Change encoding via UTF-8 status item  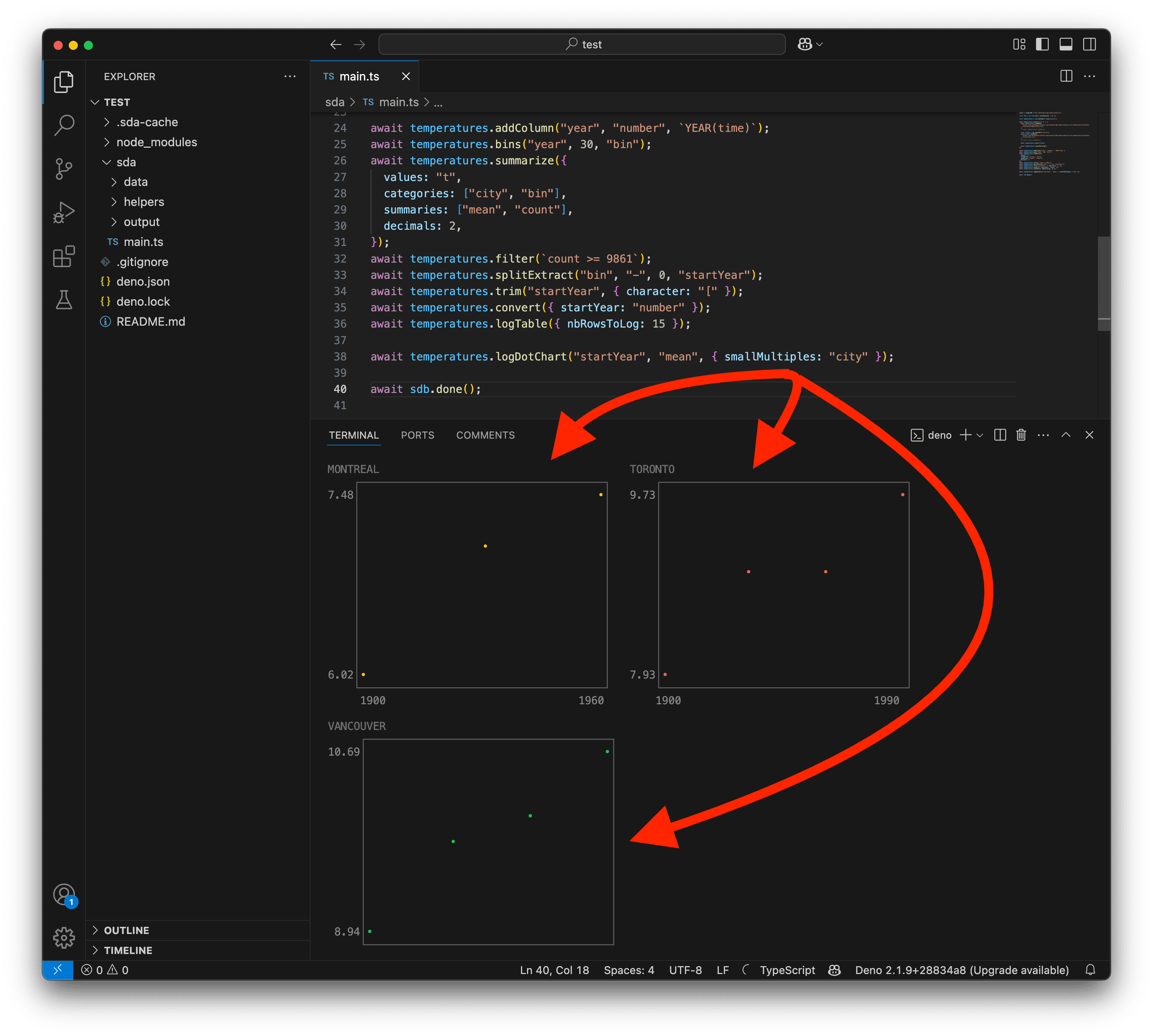pyautogui.click(x=685, y=970)
